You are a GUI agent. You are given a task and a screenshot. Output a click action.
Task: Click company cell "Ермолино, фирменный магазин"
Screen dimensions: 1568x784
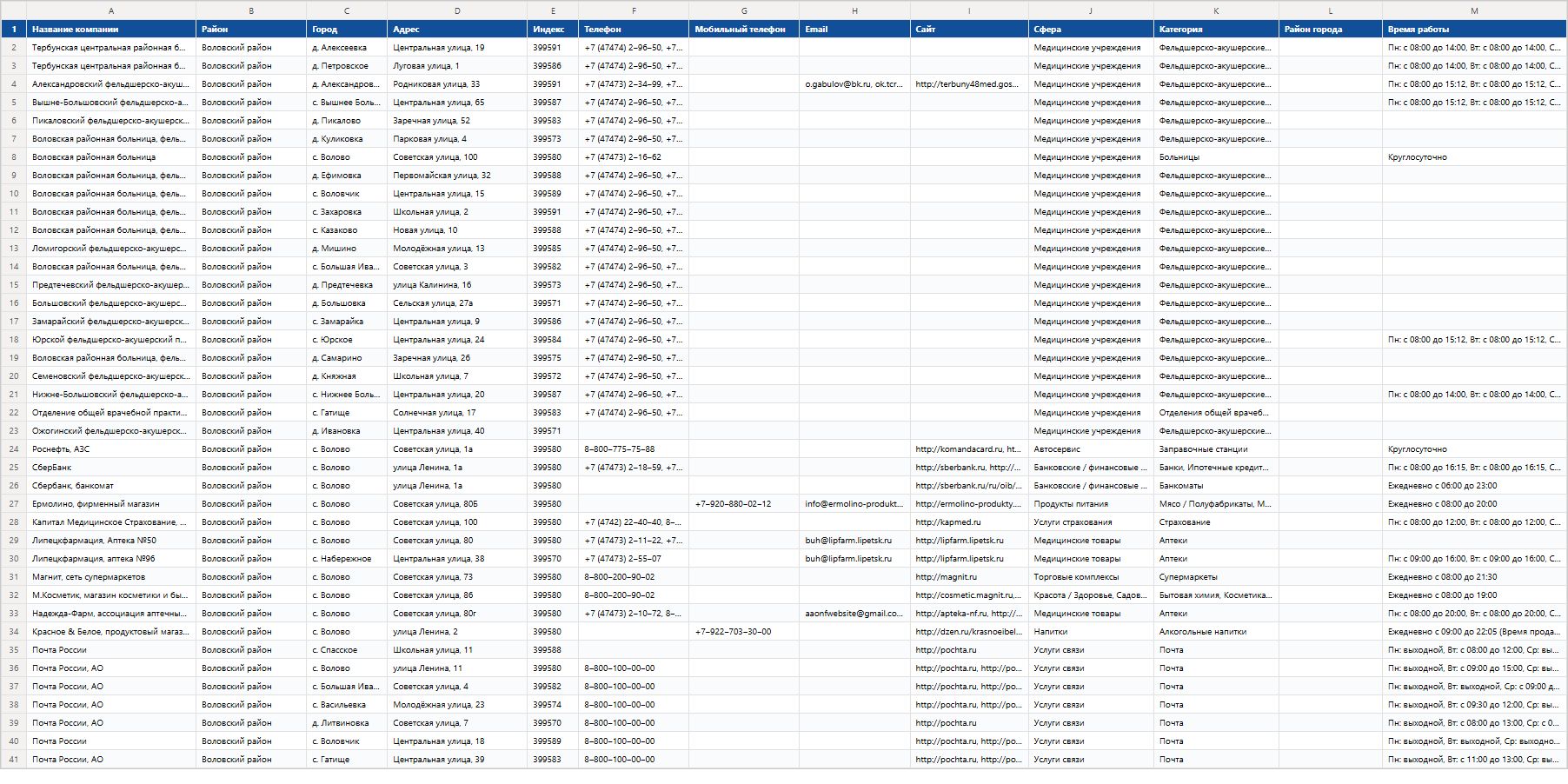(x=111, y=504)
